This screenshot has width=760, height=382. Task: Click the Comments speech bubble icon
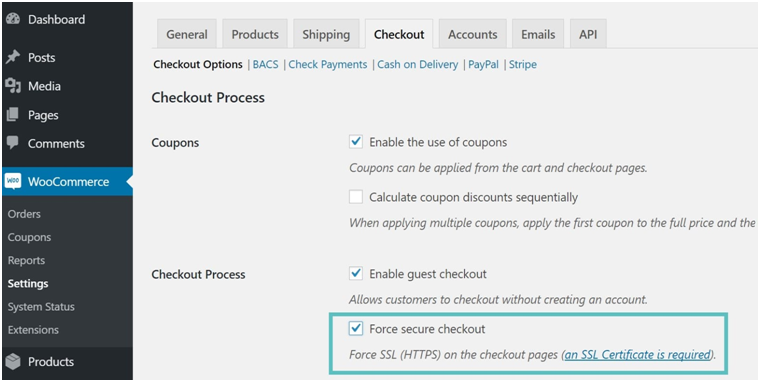point(13,143)
